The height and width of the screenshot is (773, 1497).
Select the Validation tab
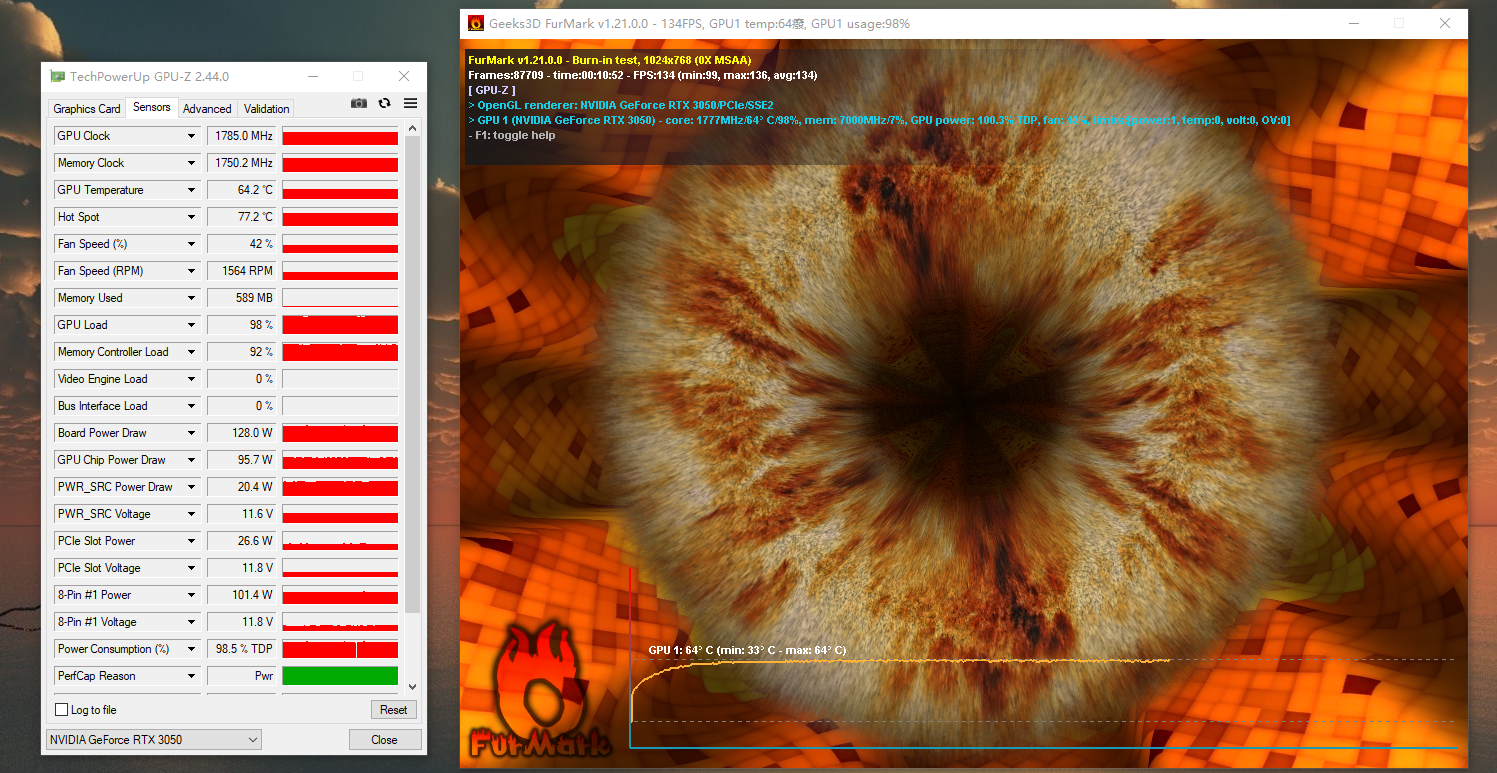266,109
